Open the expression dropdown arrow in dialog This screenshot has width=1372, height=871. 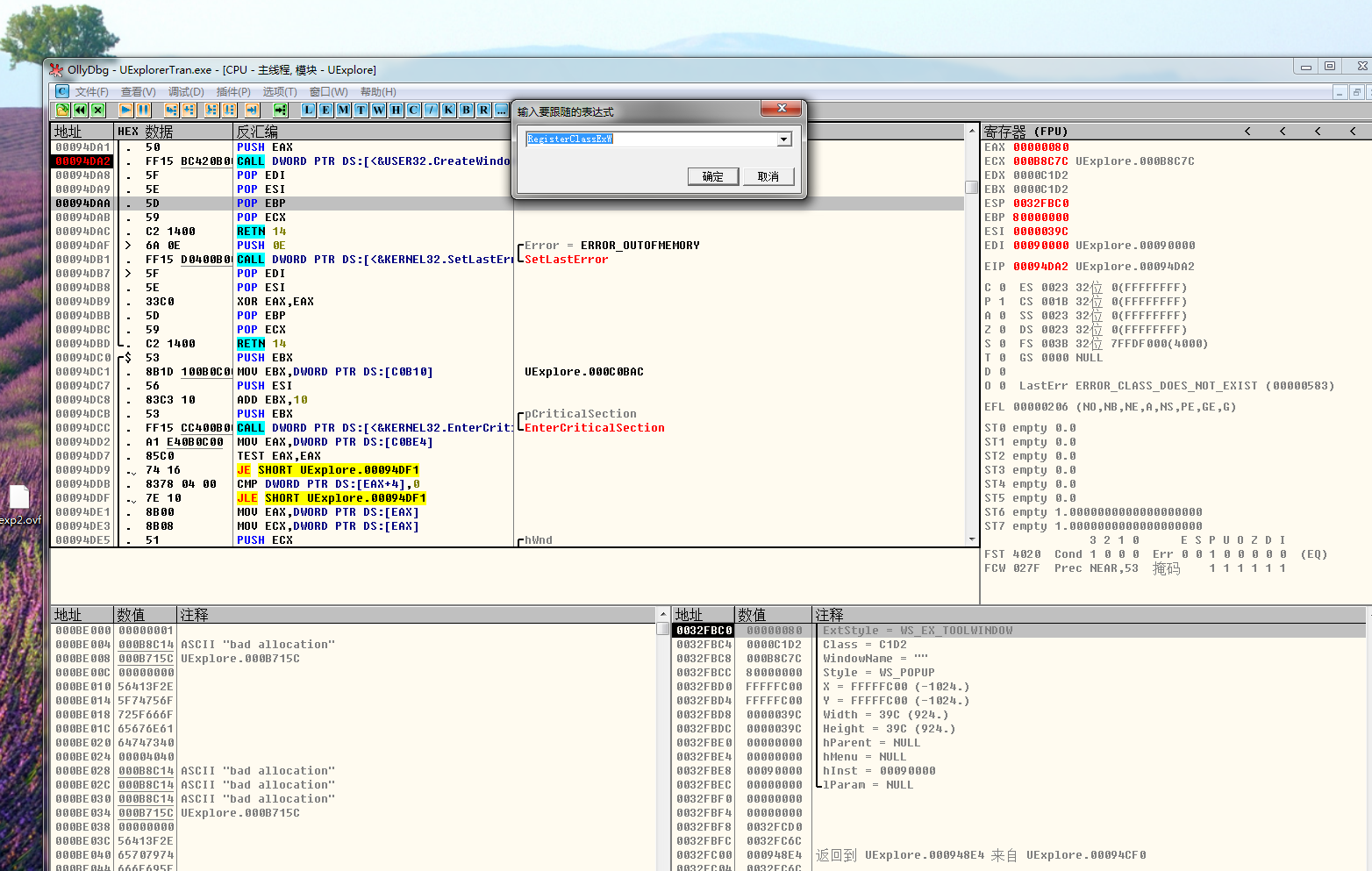pos(783,139)
